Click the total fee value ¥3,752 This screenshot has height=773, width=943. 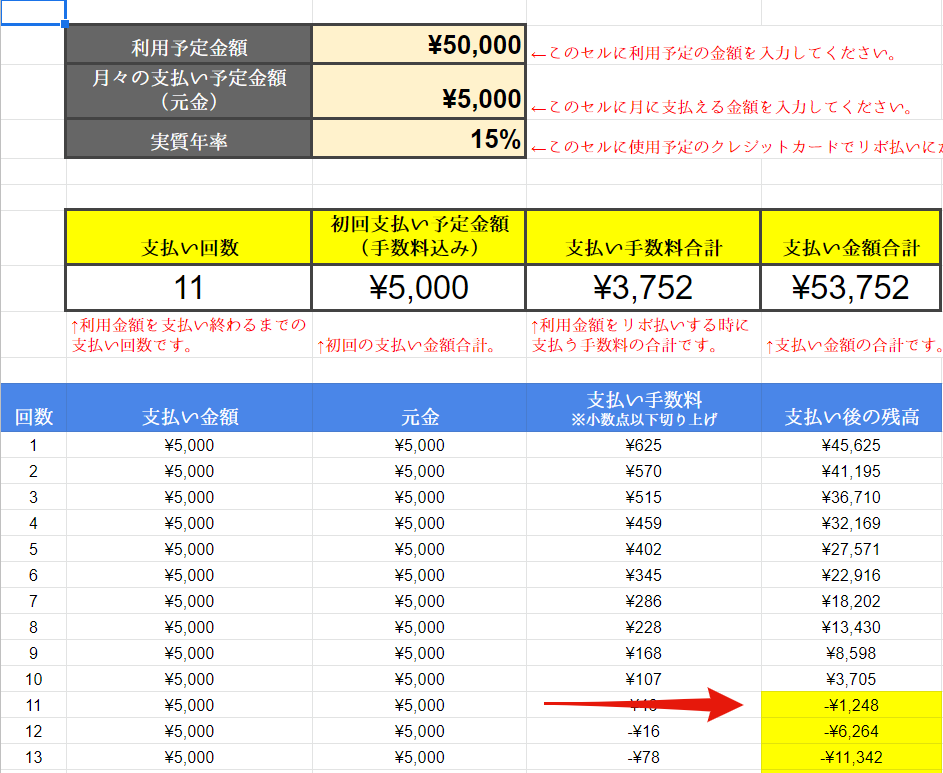[644, 288]
